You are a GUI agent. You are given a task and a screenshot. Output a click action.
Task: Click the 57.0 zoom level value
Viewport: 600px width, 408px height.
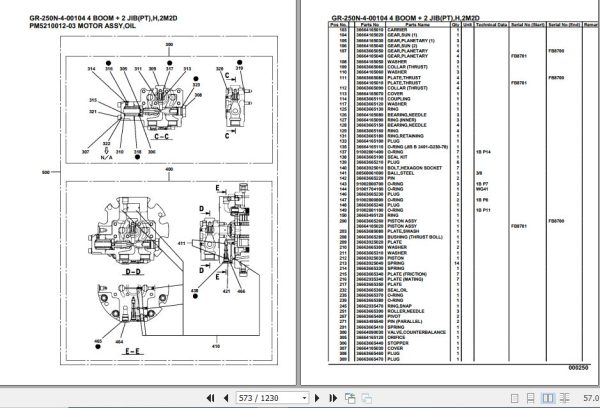(591, 398)
